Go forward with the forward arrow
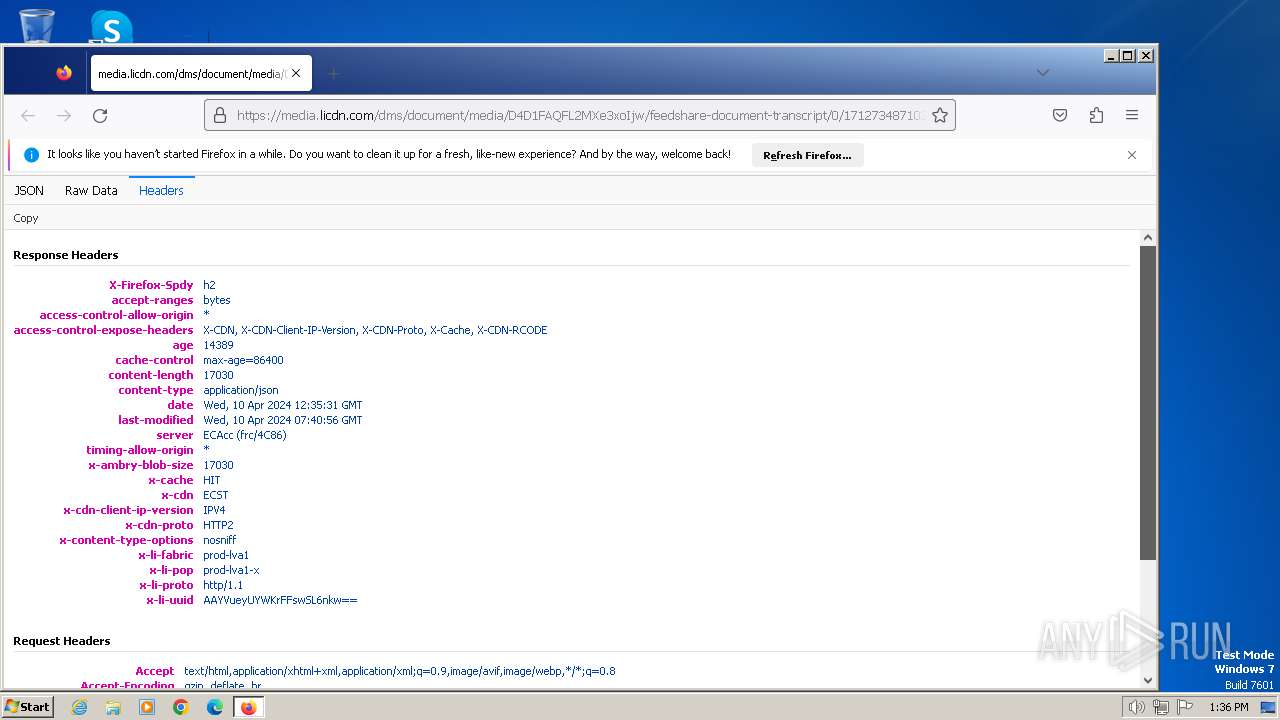Viewport: 1280px width, 720px height. [64, 116]
